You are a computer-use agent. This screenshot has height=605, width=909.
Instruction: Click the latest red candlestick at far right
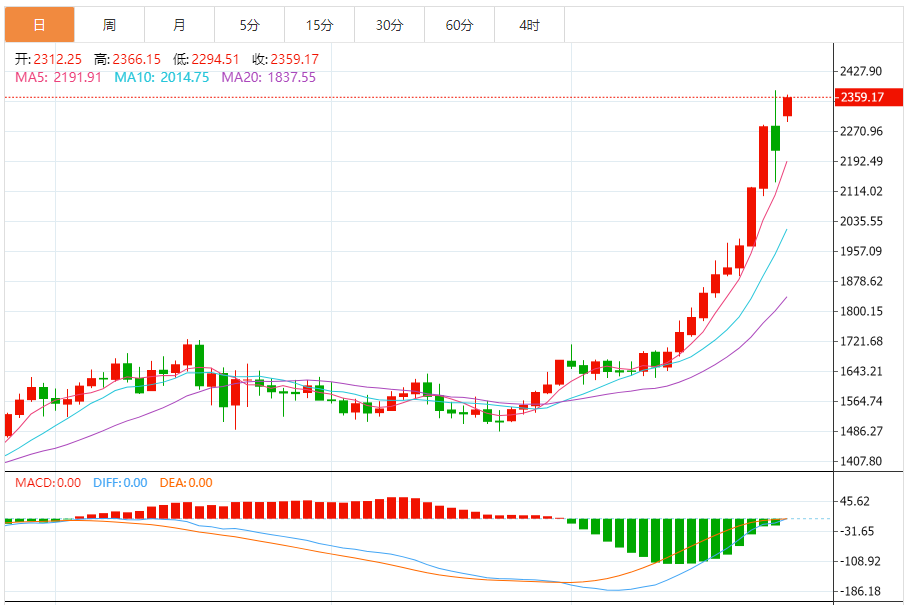click(x=788, y=107)
